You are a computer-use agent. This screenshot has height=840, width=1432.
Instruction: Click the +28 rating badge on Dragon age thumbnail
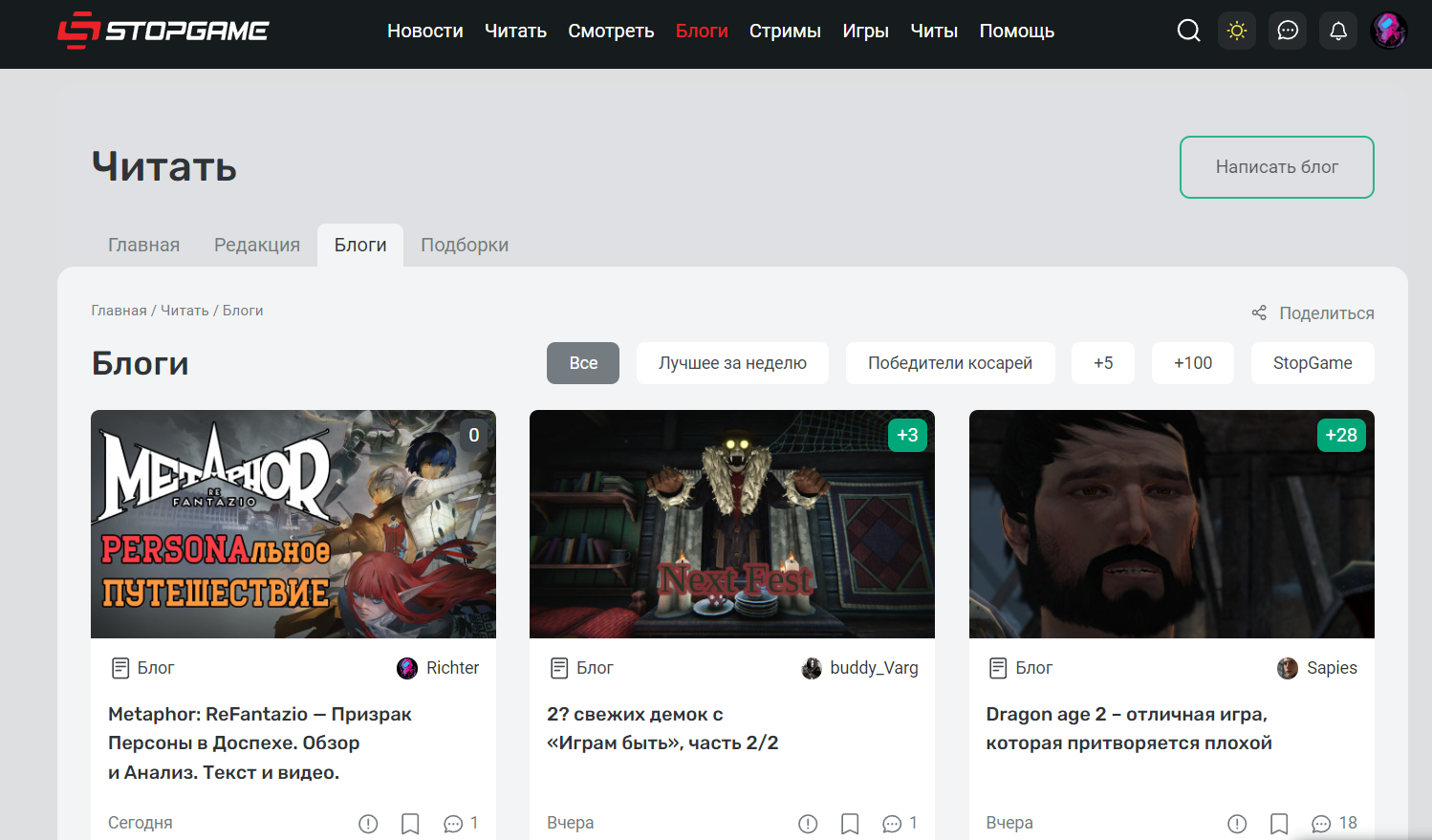(1341, 435)
